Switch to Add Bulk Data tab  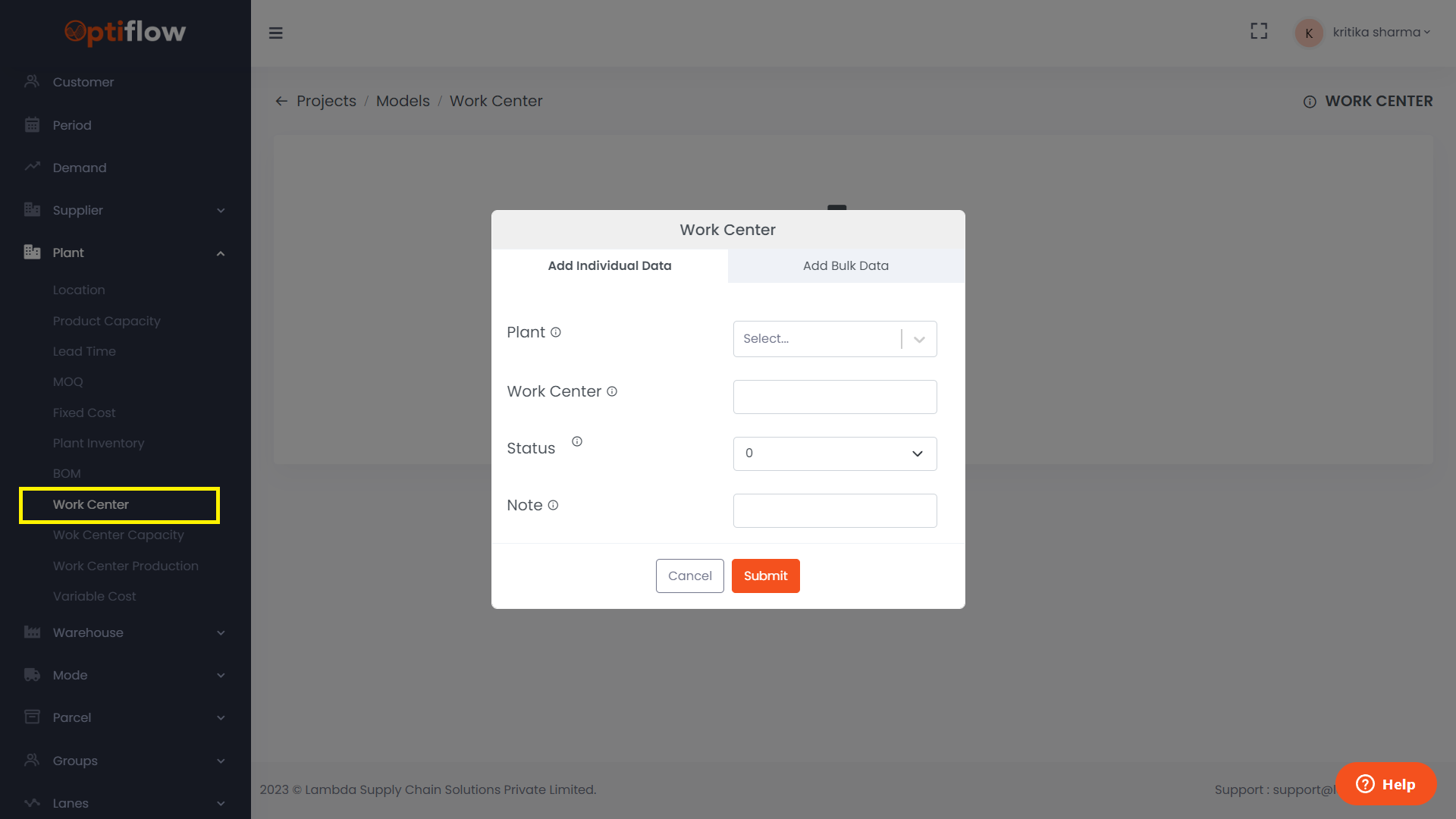tap(846, 265)
